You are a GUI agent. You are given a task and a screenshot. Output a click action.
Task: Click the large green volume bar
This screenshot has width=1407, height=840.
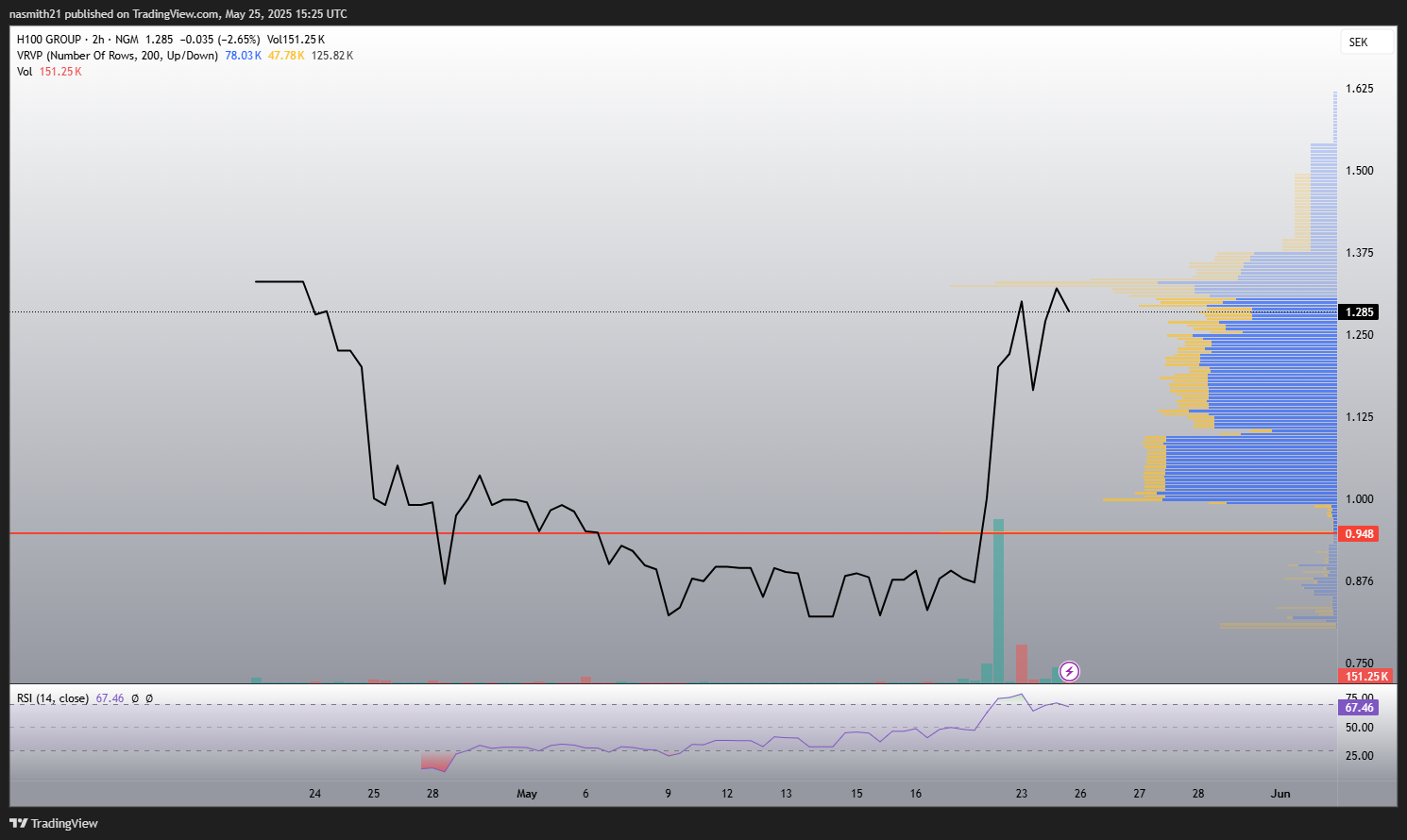coord(998,600)
